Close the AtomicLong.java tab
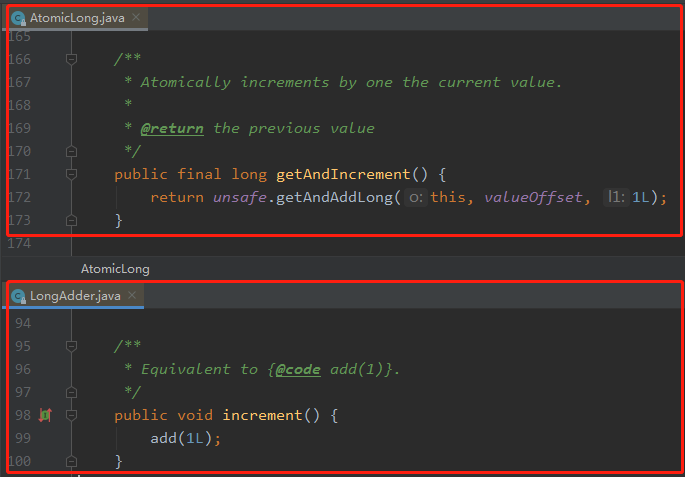 pyautogui.click(x=136, y=17)
